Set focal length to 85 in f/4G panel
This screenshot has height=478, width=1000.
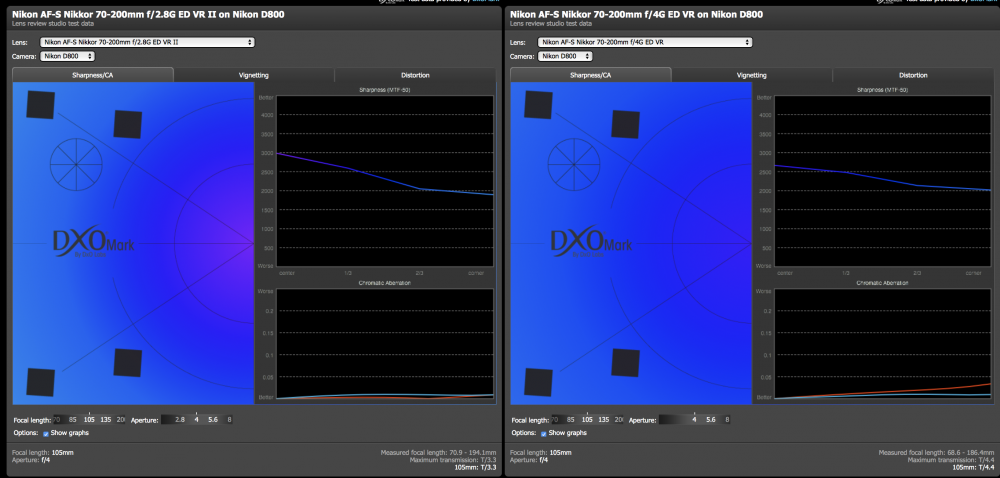click(x=571, y=420)
